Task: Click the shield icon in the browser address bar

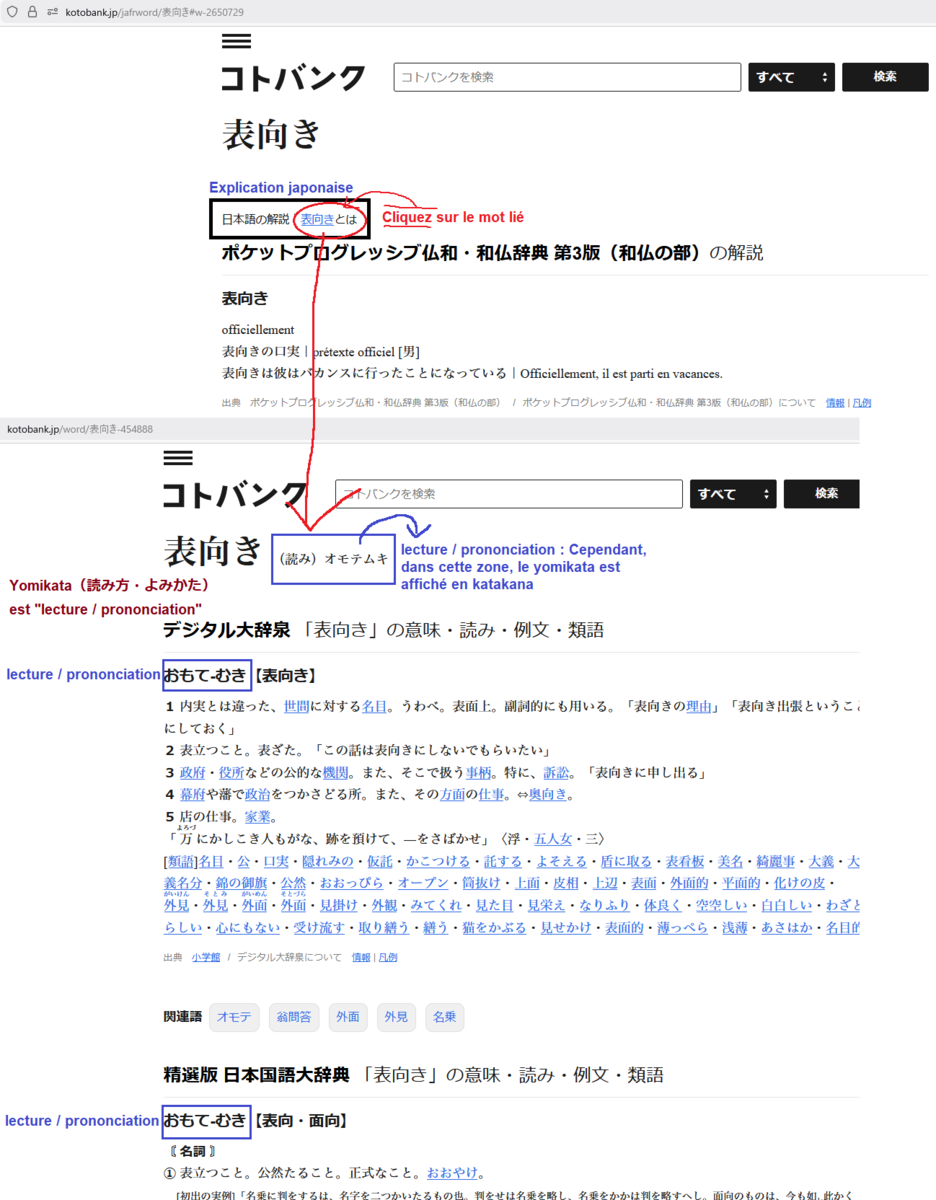Action: [x=12, y=12]
